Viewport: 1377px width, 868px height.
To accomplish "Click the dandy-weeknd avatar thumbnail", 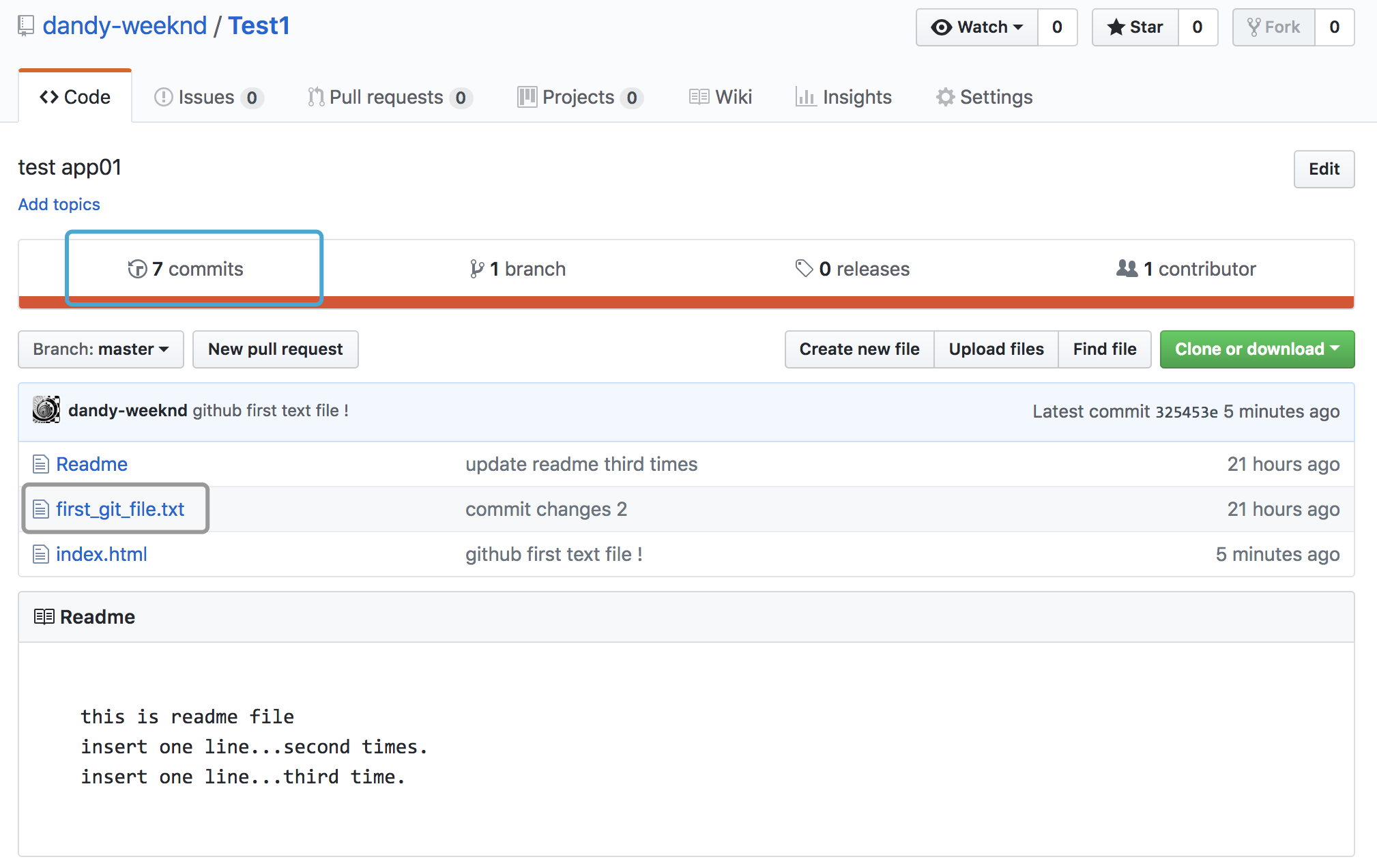I will (46, 410).
